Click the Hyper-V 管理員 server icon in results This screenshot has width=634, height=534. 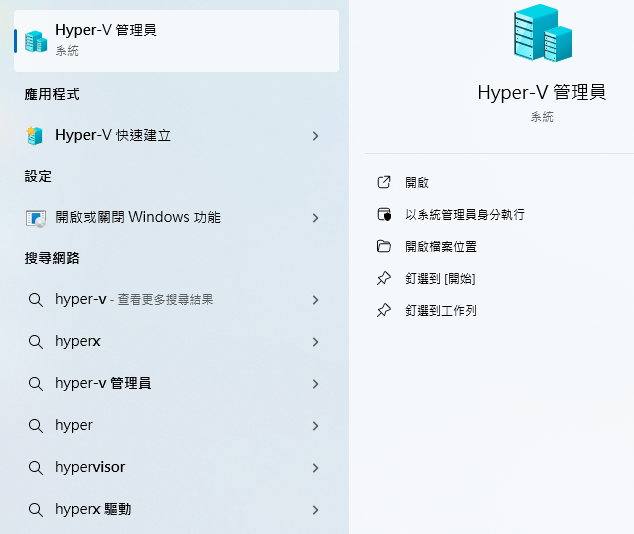[36, 41]
